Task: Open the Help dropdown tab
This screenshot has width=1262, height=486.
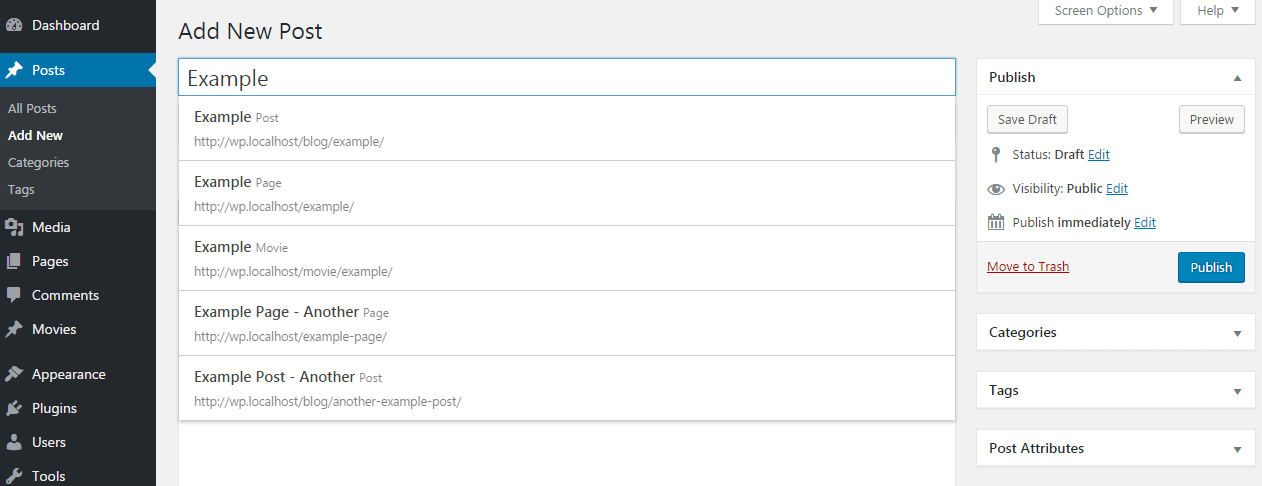Action: pos(1217,11)
